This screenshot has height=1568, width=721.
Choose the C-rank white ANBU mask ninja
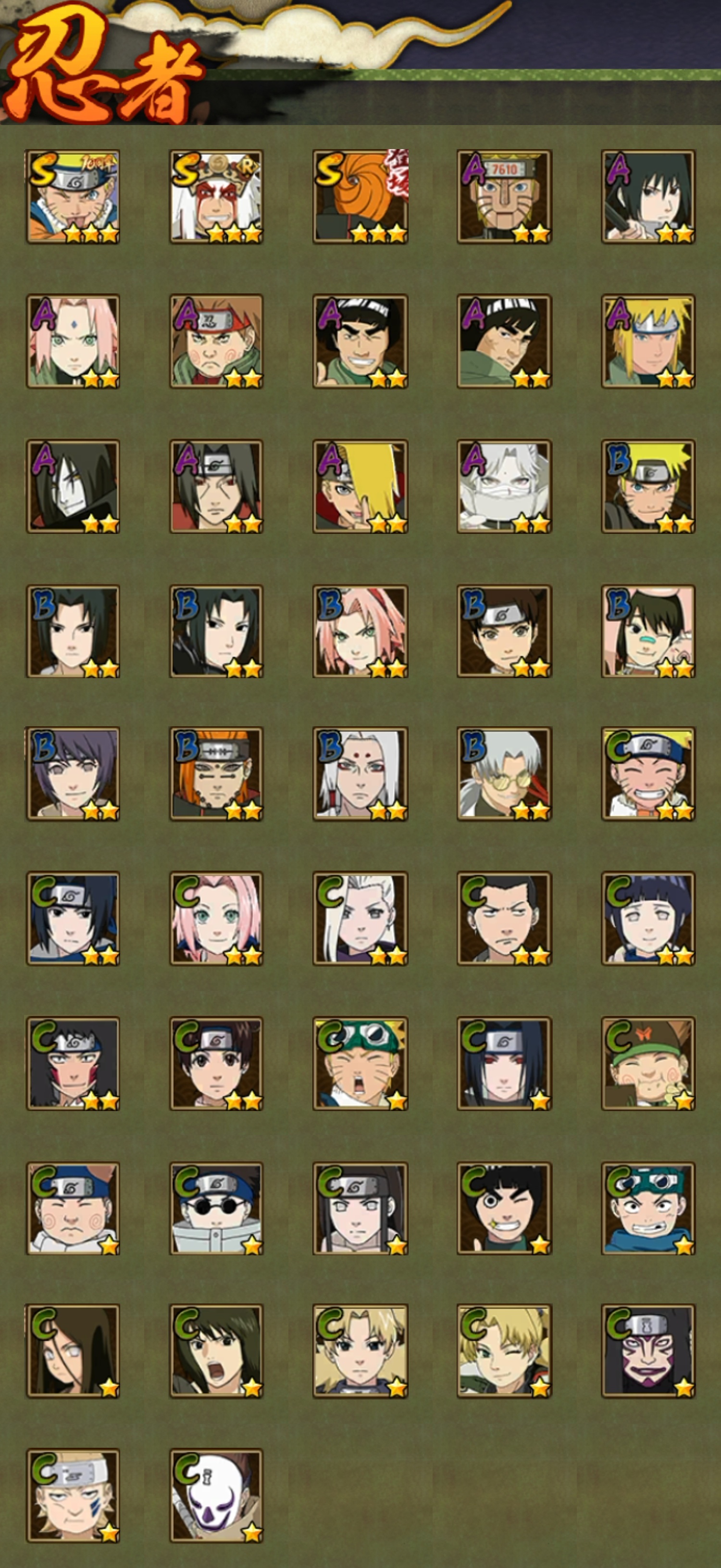(216, 1495)
